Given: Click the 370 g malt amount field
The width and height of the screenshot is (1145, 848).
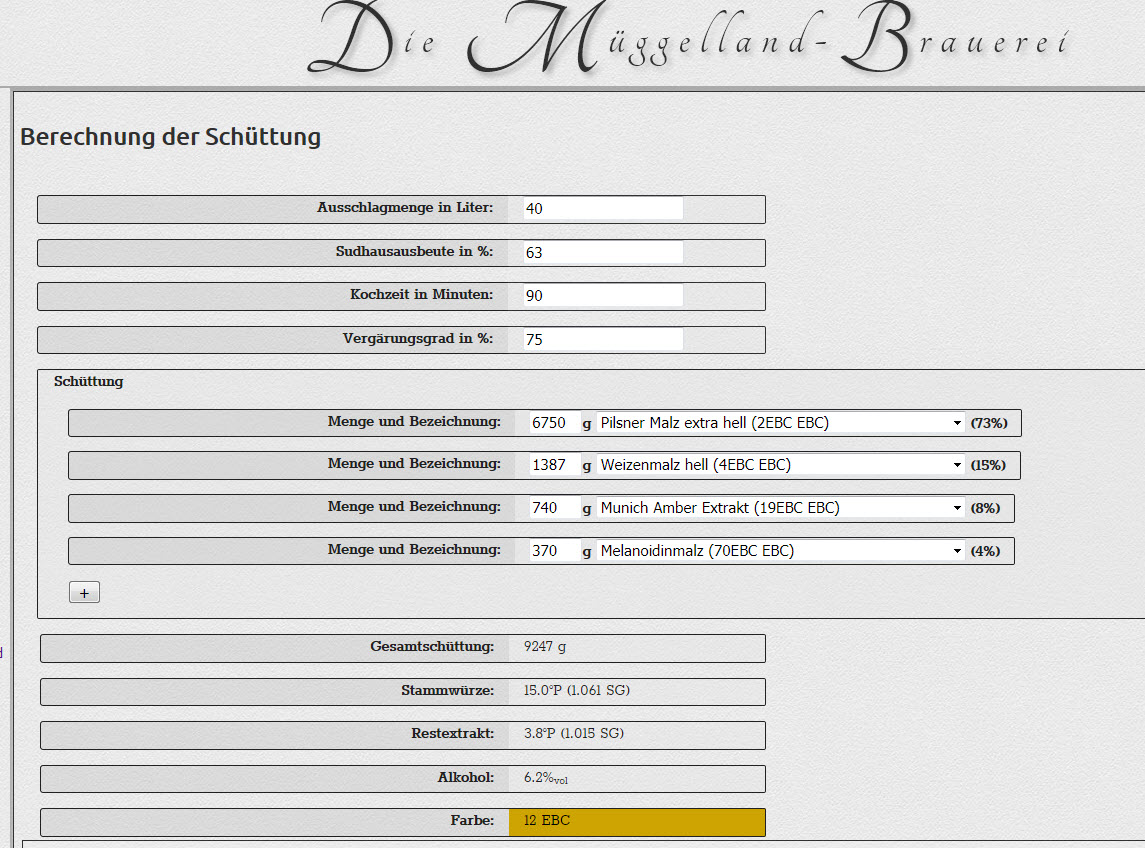Looking at the screenshot, I should click(553, 550).
